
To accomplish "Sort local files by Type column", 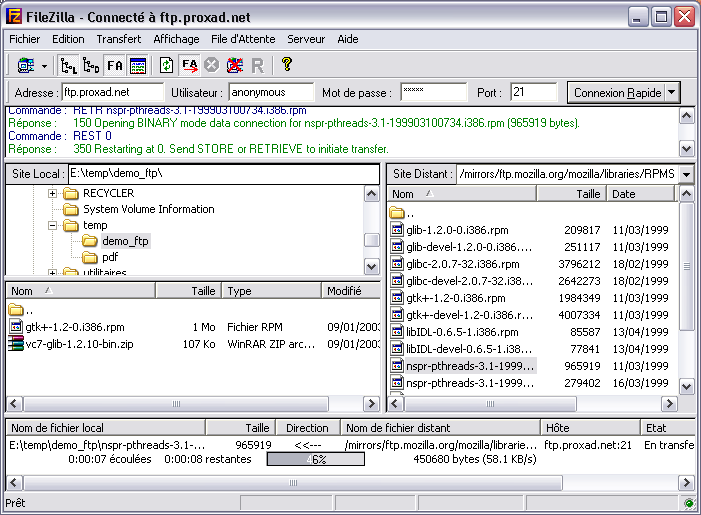I will tap(272, 291).
